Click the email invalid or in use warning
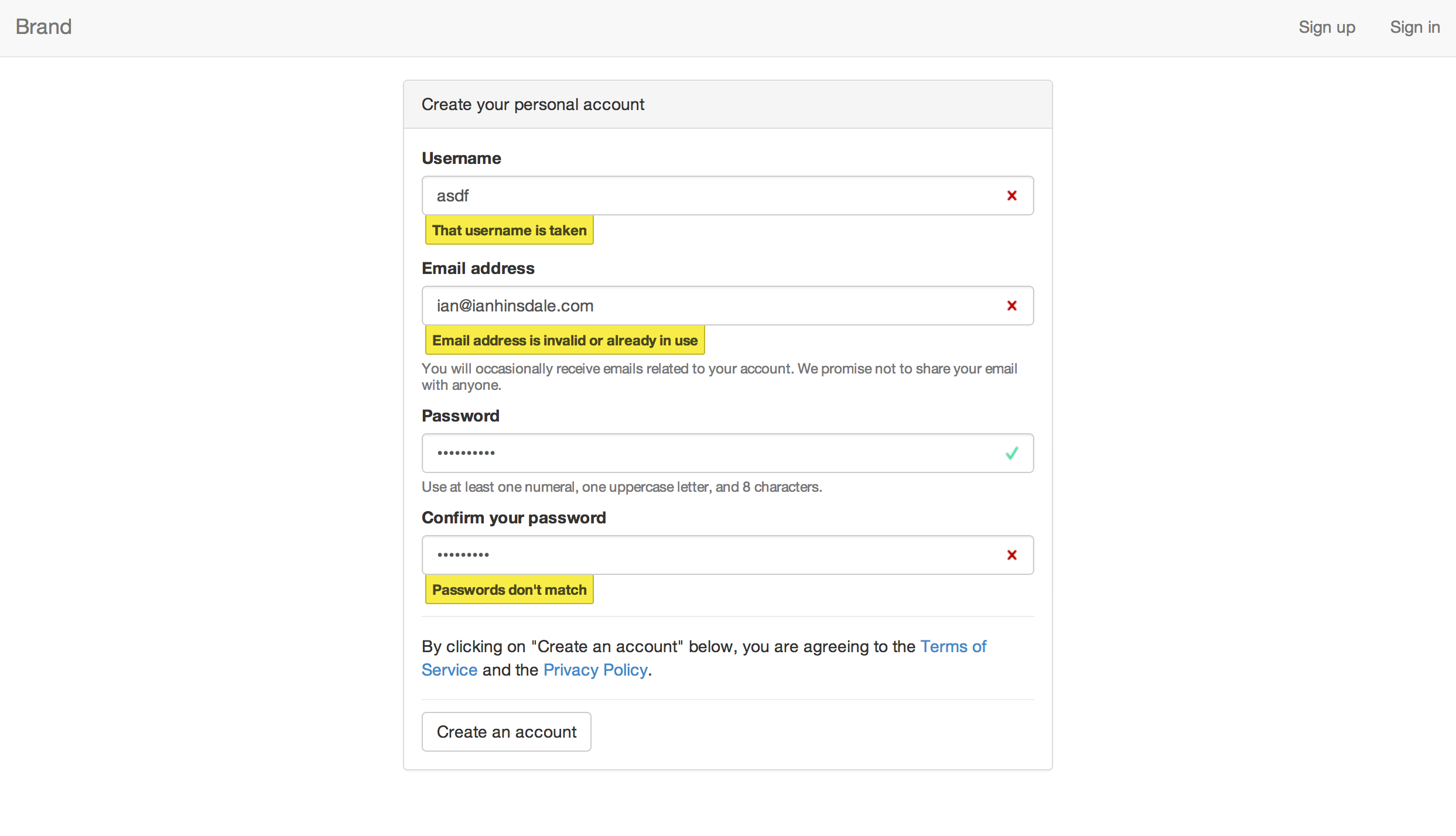Viewport: 1456px width, 836px height. [x=565, y=340]
